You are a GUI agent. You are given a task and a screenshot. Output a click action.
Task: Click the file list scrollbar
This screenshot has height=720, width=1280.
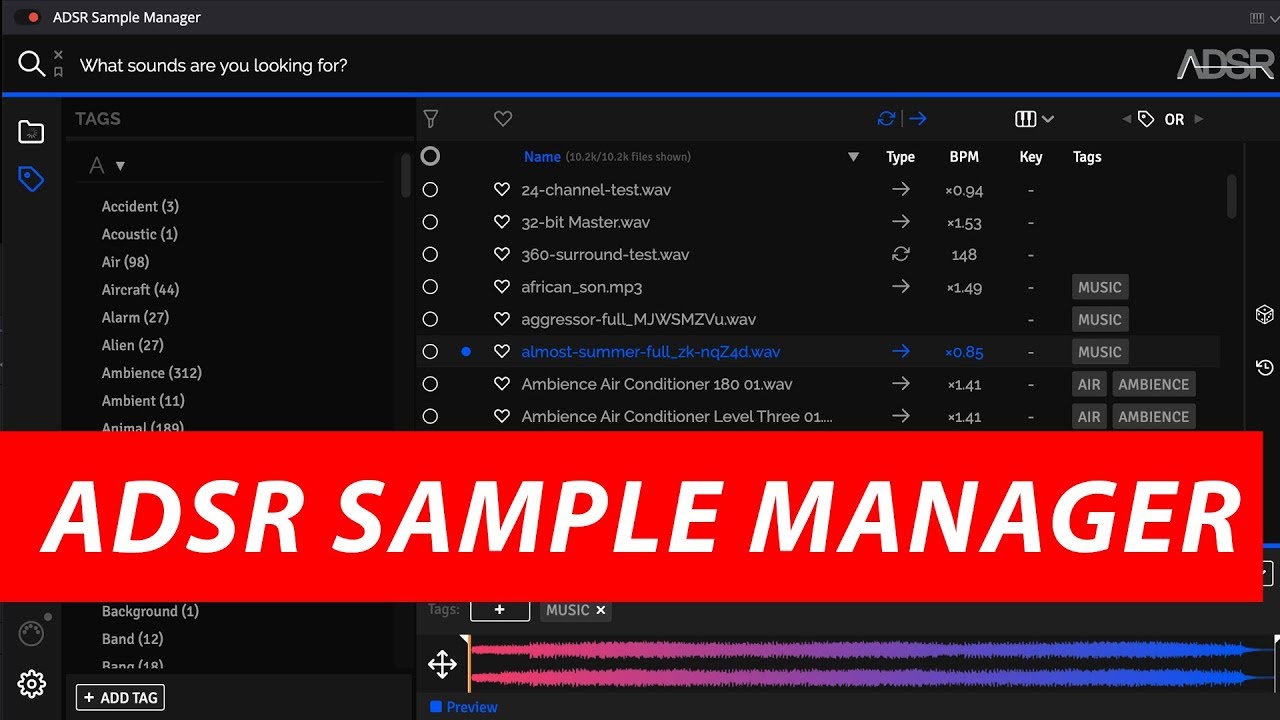pyautogui.click(x=1232, y=196)
